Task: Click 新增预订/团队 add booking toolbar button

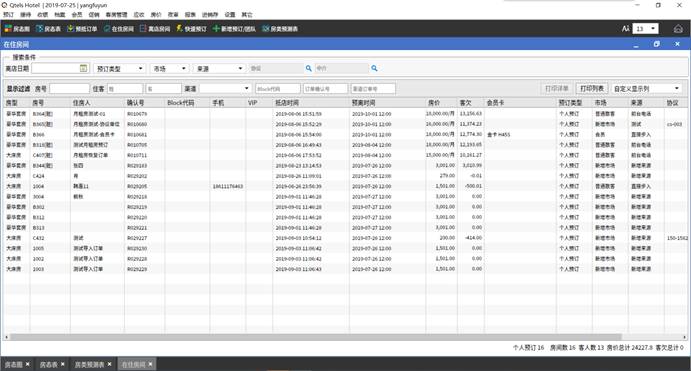Action: point(234,29)
